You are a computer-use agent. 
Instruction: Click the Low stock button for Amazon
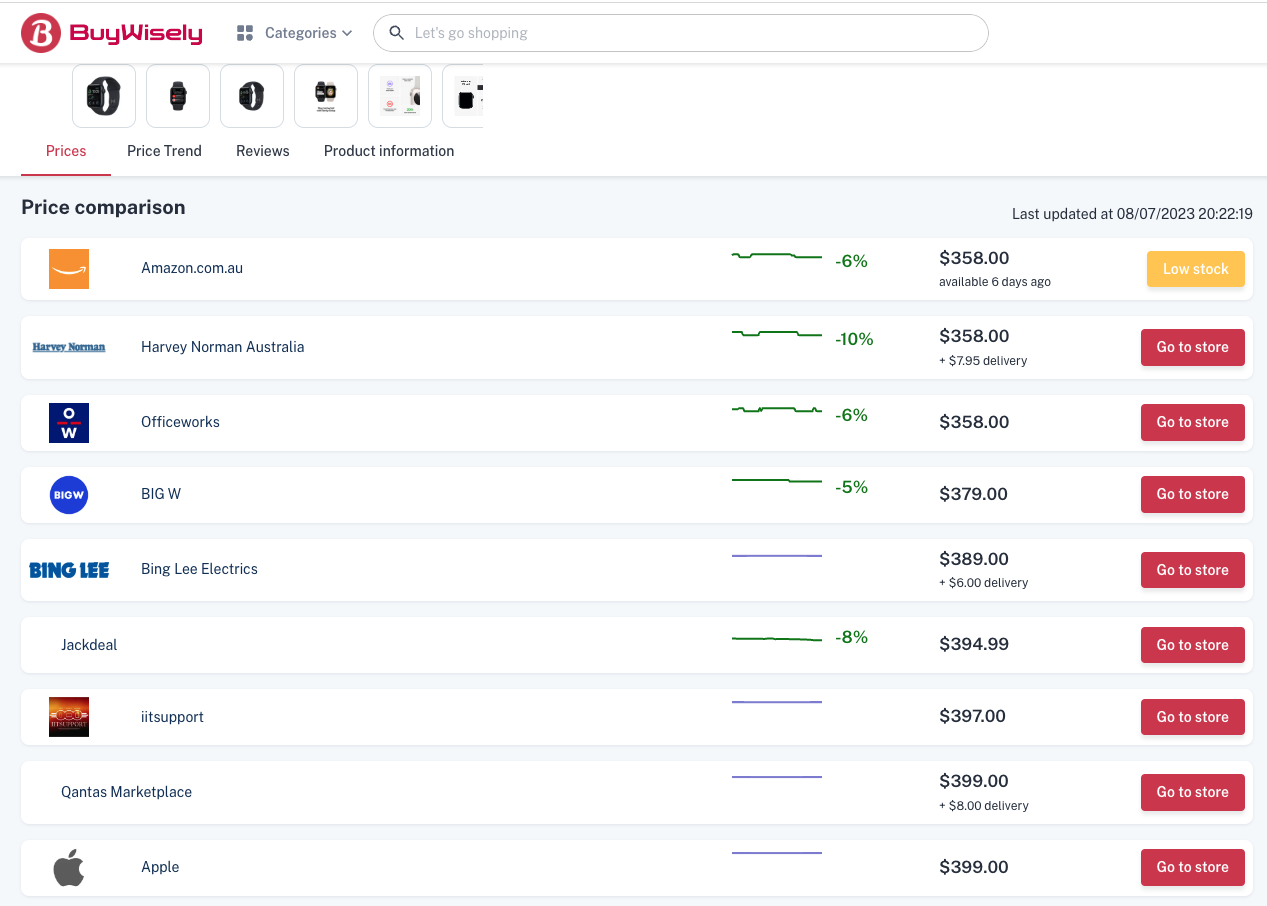coord(1196,269)
